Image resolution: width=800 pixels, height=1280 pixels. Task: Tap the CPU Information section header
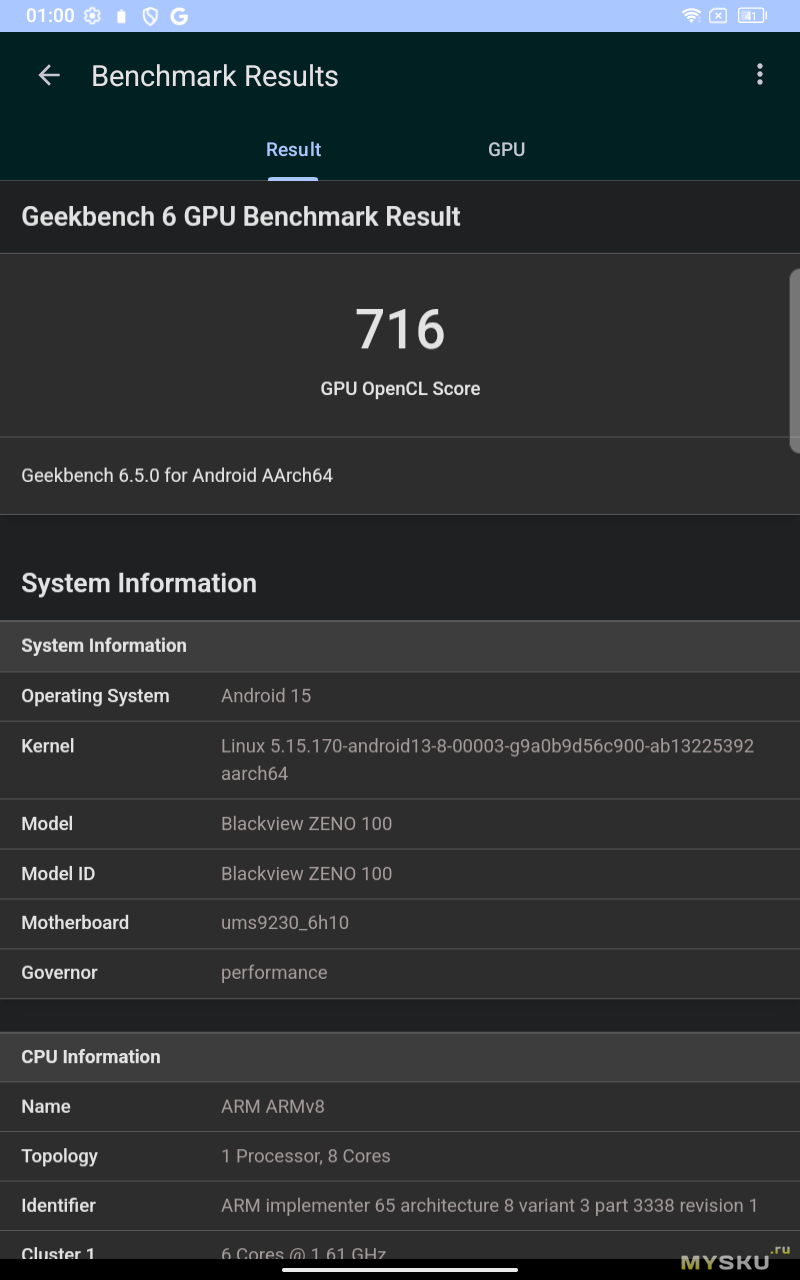91,1057
